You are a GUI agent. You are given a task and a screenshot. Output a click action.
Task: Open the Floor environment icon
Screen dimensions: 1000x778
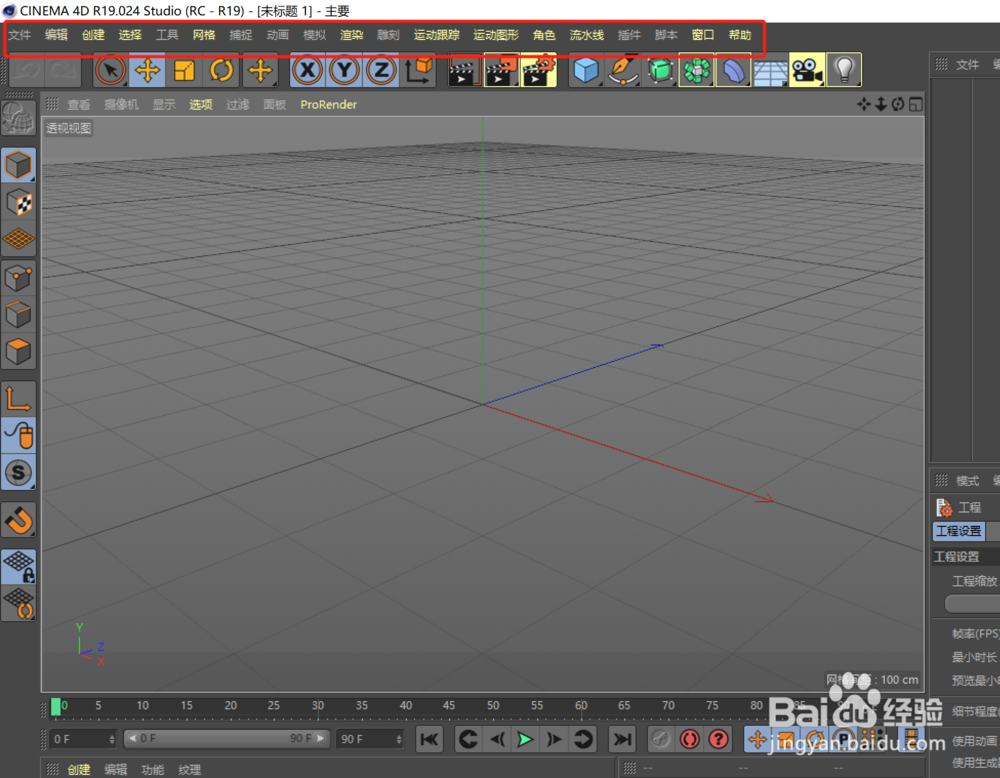point(770,71)
